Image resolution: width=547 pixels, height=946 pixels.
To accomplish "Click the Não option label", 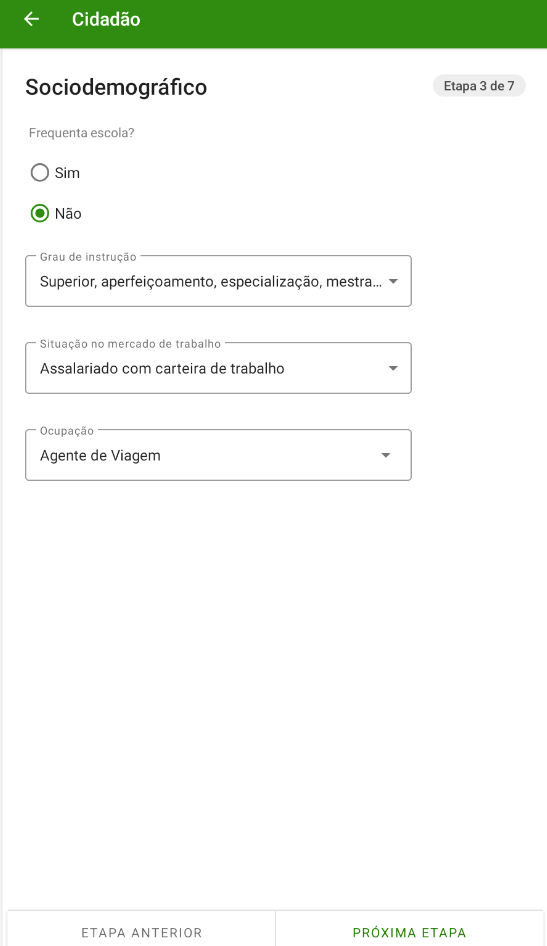I will [x=68, y=214].
